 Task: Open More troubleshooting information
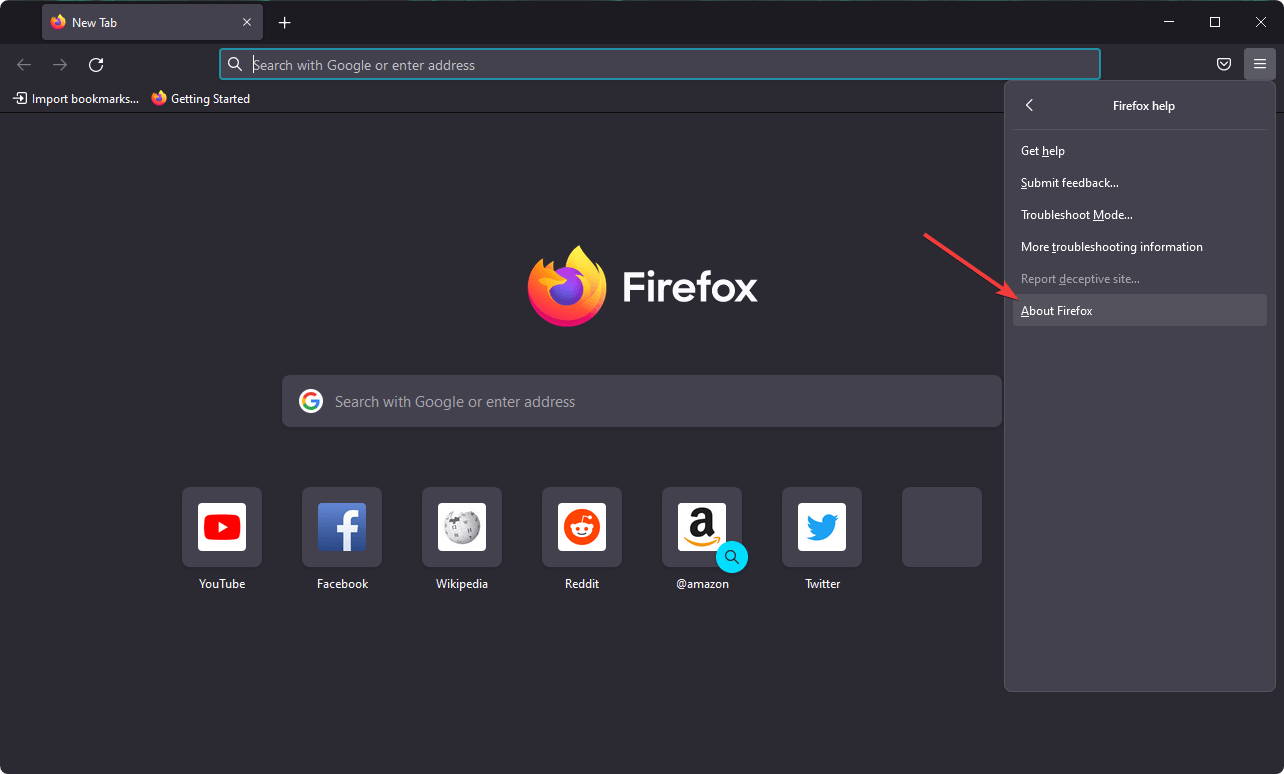1111,246
